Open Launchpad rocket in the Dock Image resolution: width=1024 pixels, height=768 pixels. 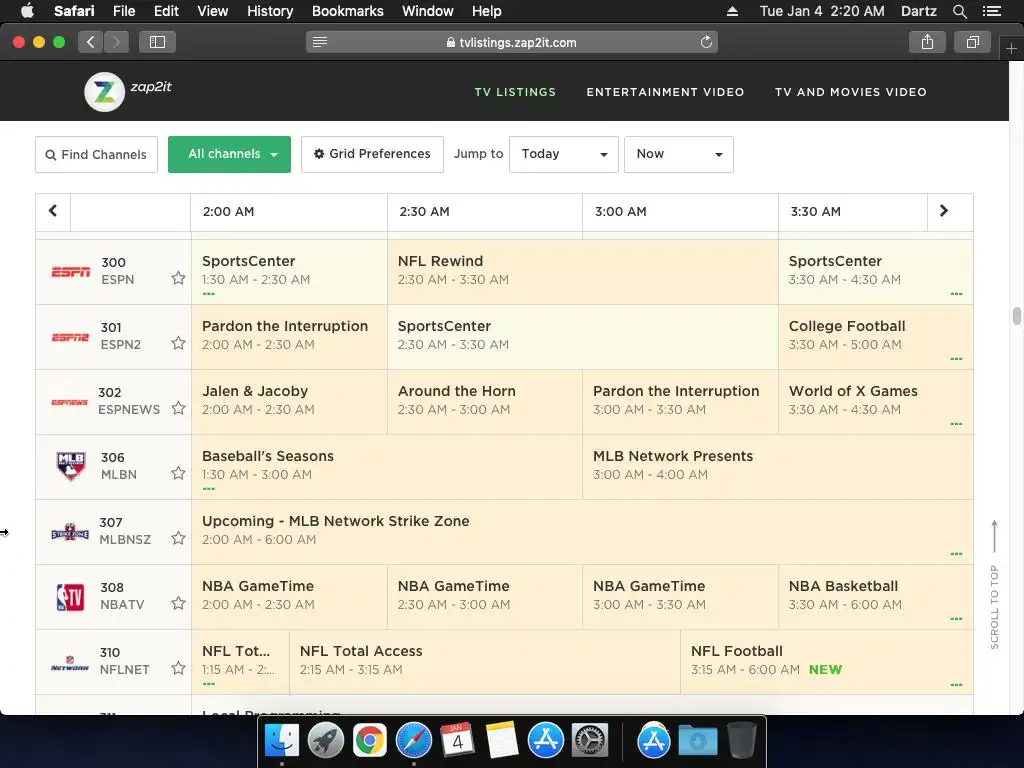click(x=325, y=741)
